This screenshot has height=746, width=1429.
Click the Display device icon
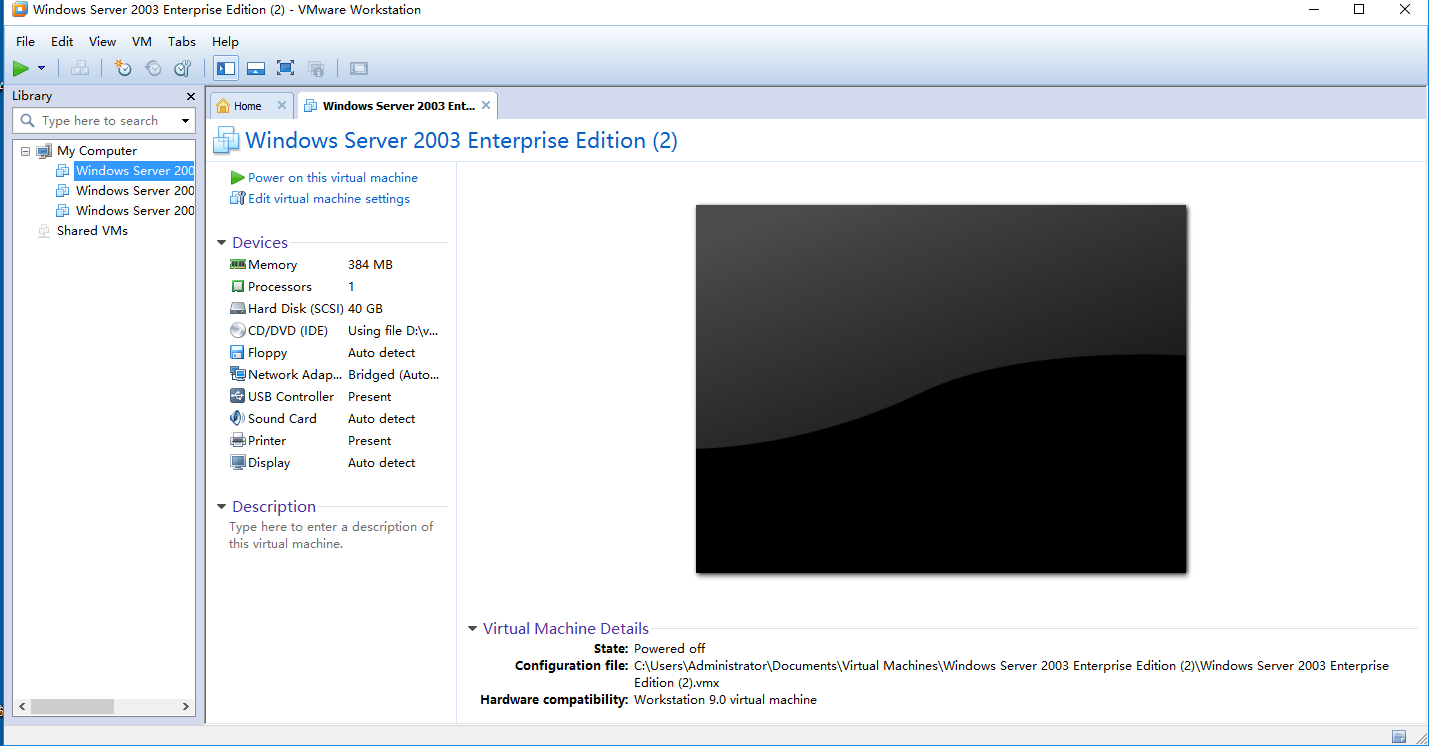pos(237,463)
